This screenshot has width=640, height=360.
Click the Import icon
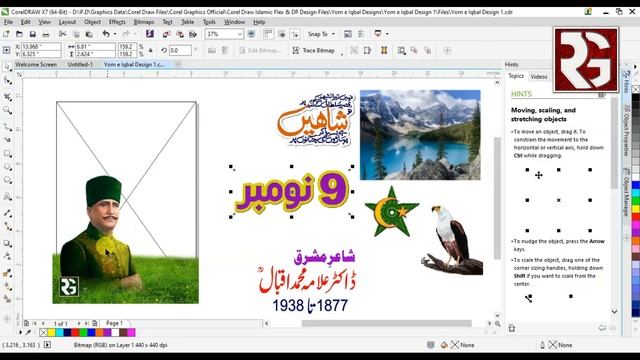click(x=167, y=34)
